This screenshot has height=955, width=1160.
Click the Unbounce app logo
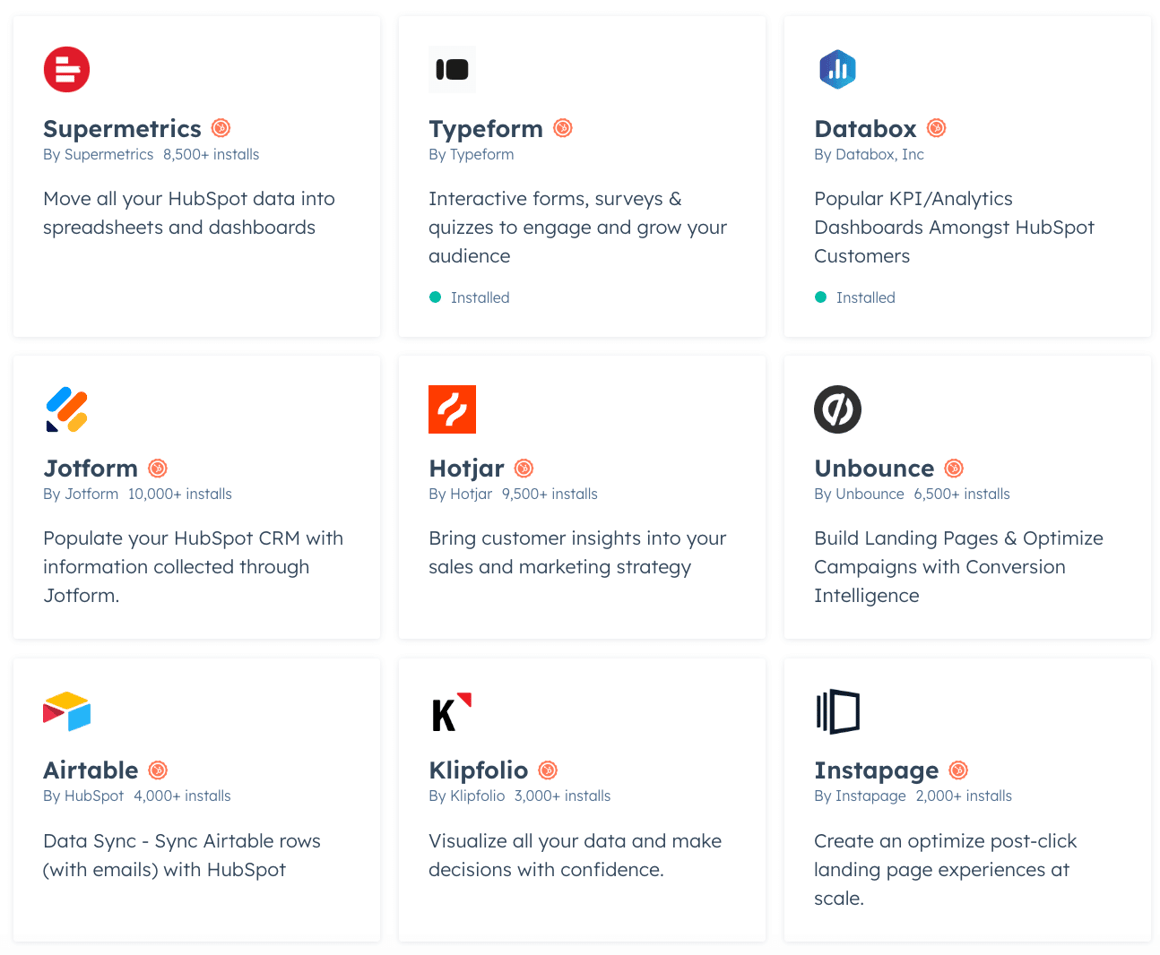837,409
